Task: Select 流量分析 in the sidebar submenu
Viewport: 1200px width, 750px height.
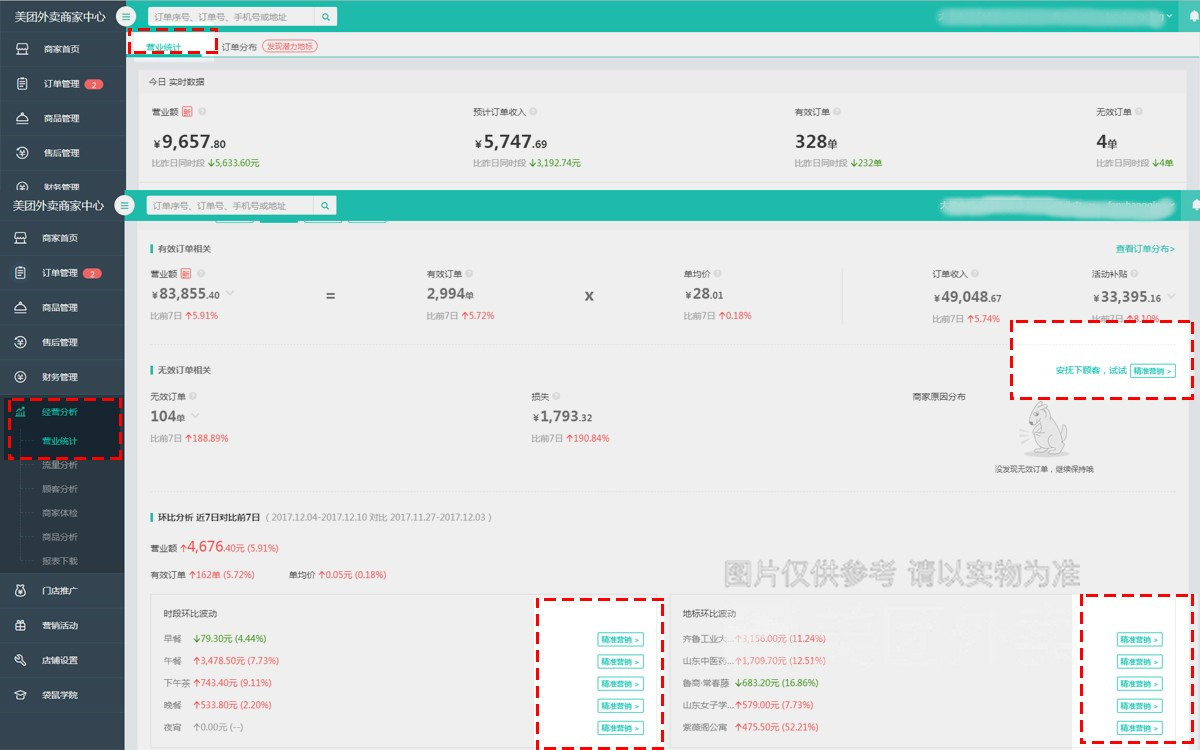Action: [x=59, y=465]
